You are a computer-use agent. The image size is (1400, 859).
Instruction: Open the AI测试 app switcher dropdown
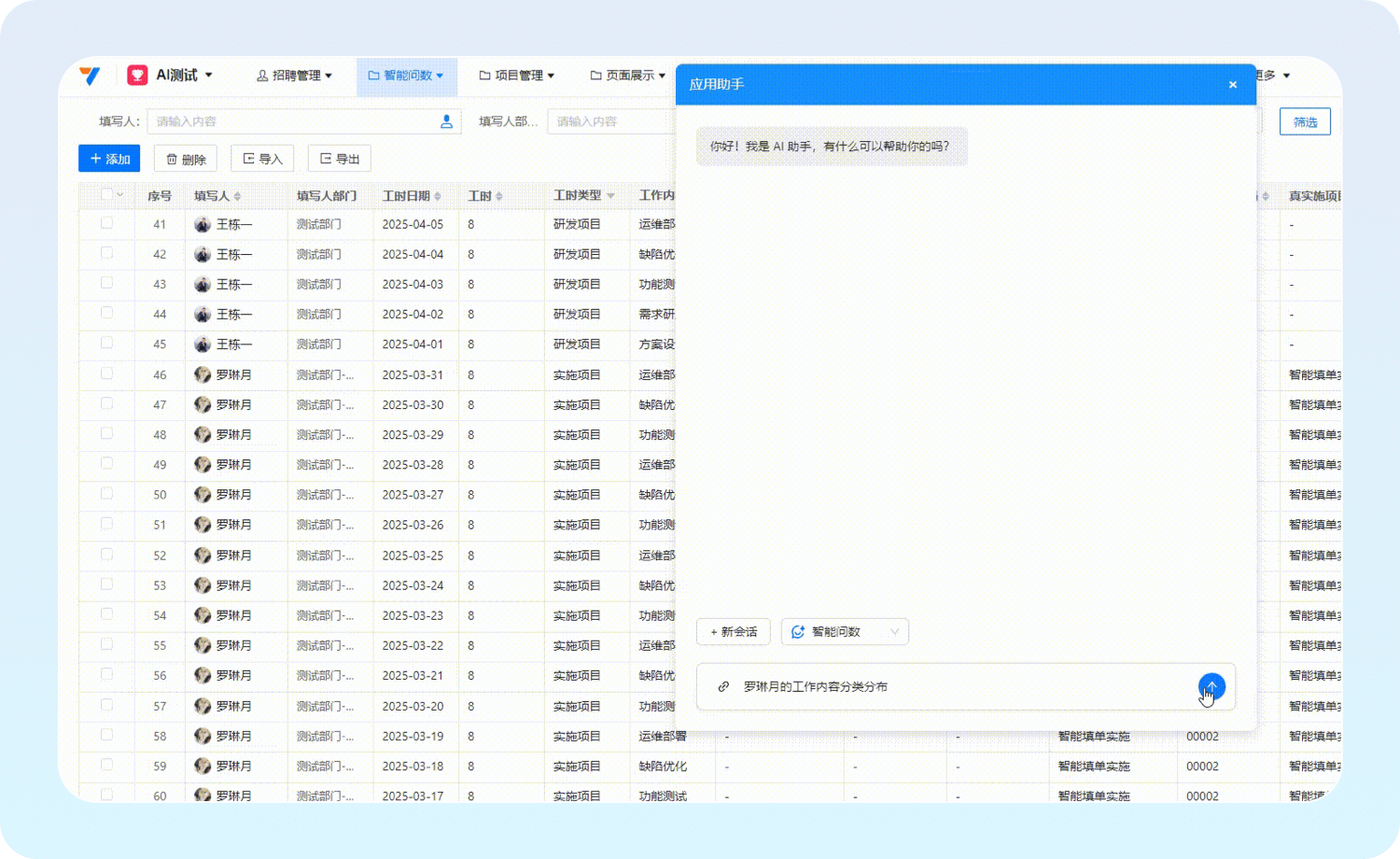coord(208,76)
